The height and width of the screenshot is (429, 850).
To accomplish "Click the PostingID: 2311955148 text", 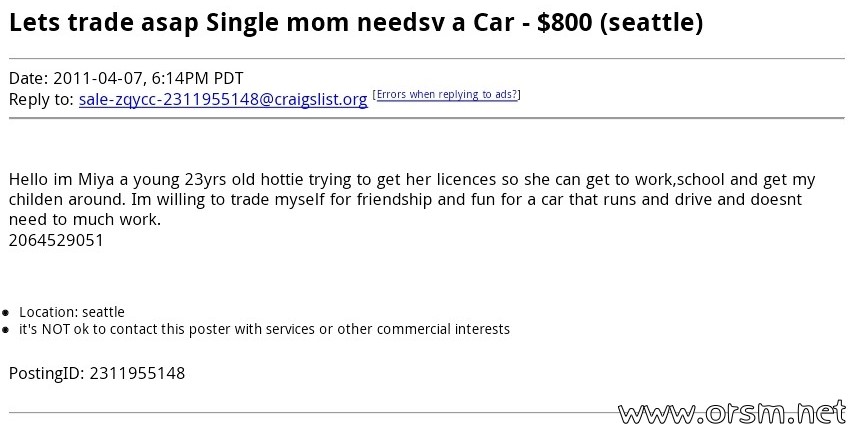I will [97, 373].
